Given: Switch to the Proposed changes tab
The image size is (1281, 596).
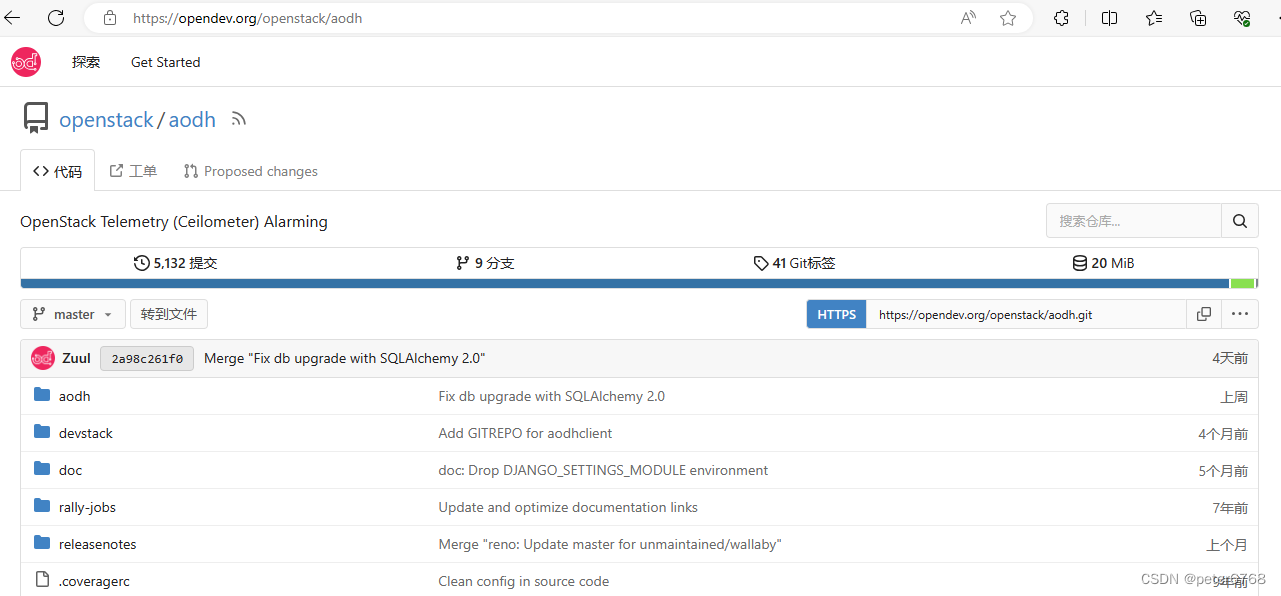Looking at the screenshot, I should [251, 171].
